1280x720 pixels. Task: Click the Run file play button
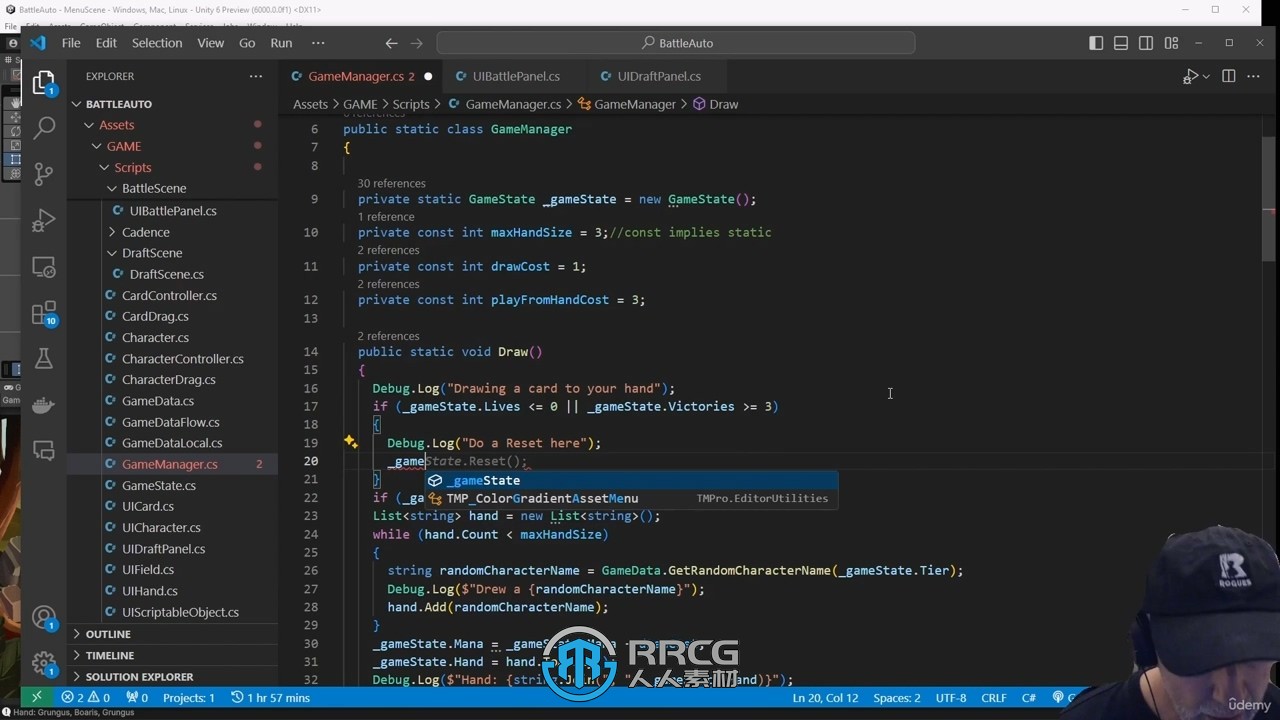1189,76
